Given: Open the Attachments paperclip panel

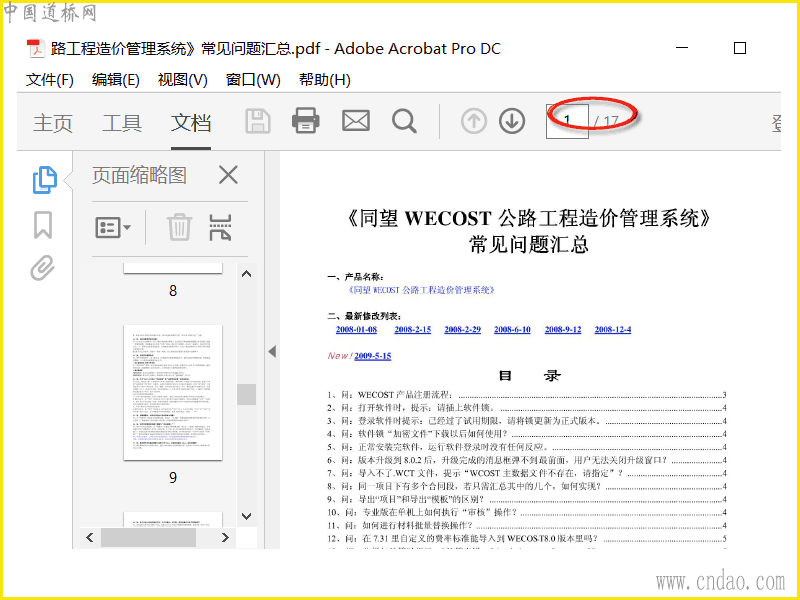Looking at the screenshot, I should pyautogui.click(x=42, y=268).
